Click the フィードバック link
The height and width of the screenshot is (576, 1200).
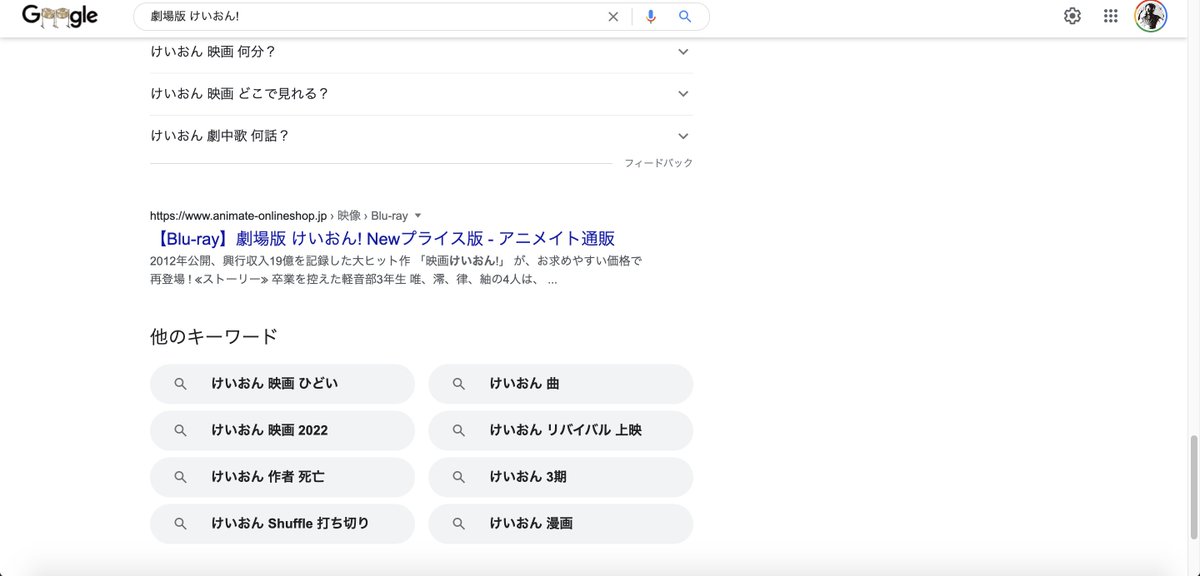click(x=658, y=163)
